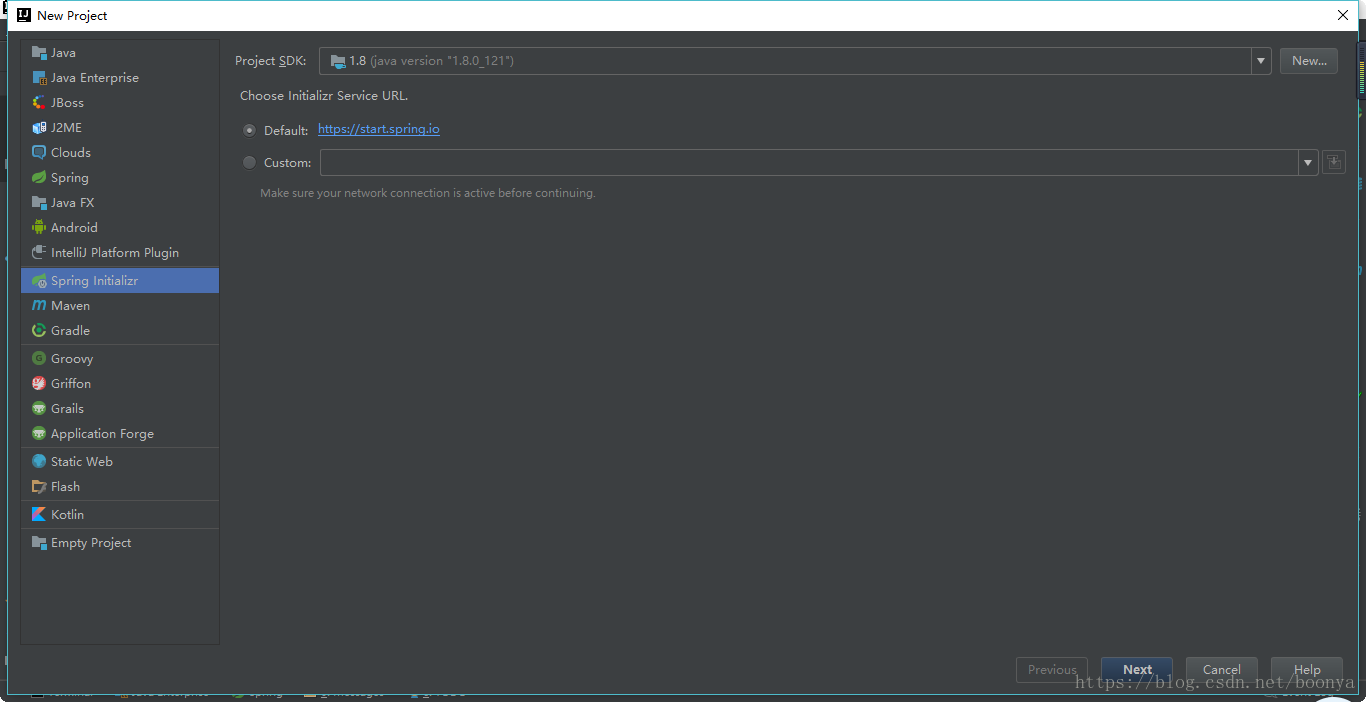The image size is (1366, 702).
Task: Click the Next button
Action: coord(1137,670)
